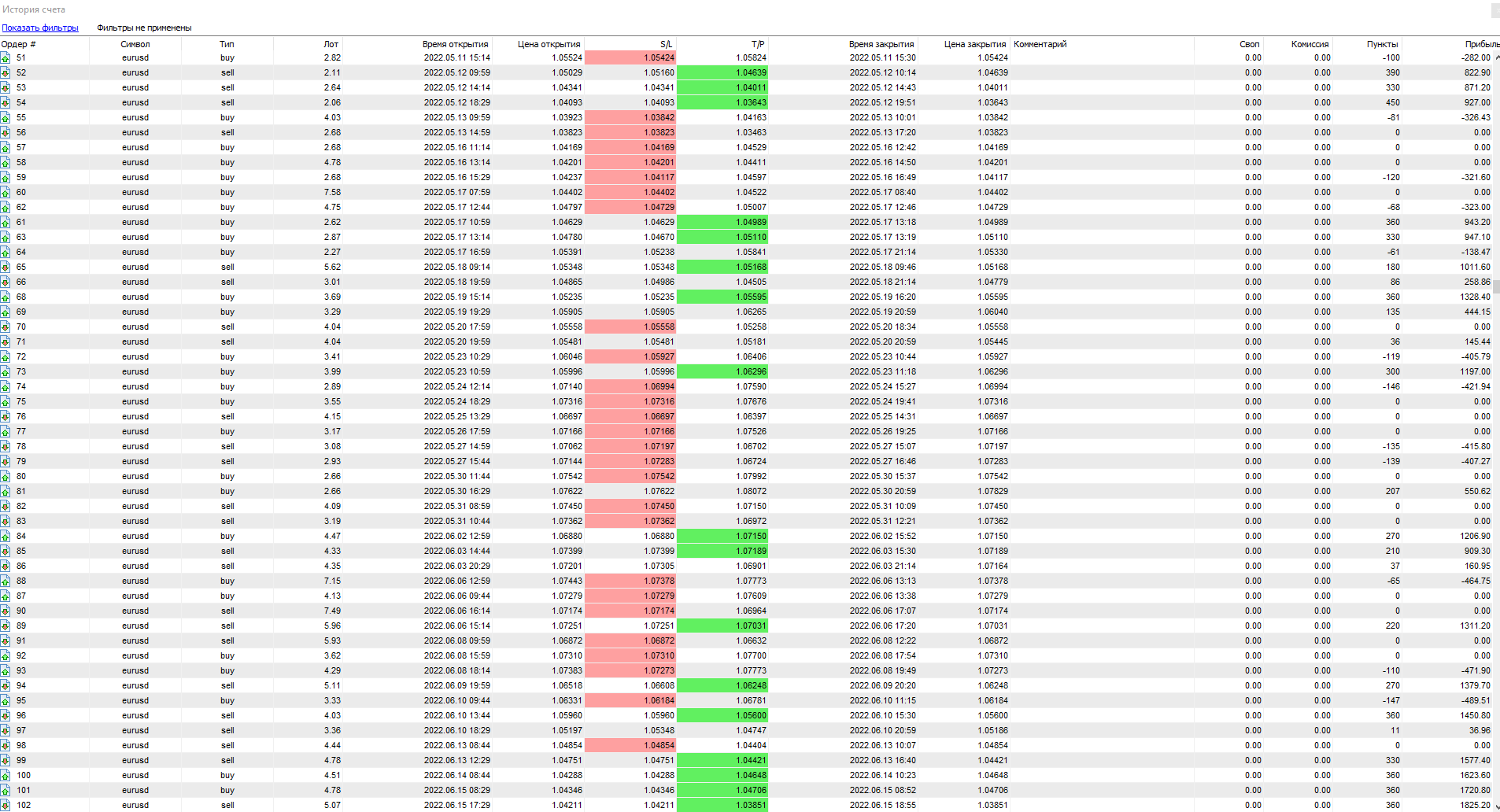Click the buy icon next to order 75
The width and height of the screenshot is (1500, 812).
pyautogui.click(x=6, y=401)
